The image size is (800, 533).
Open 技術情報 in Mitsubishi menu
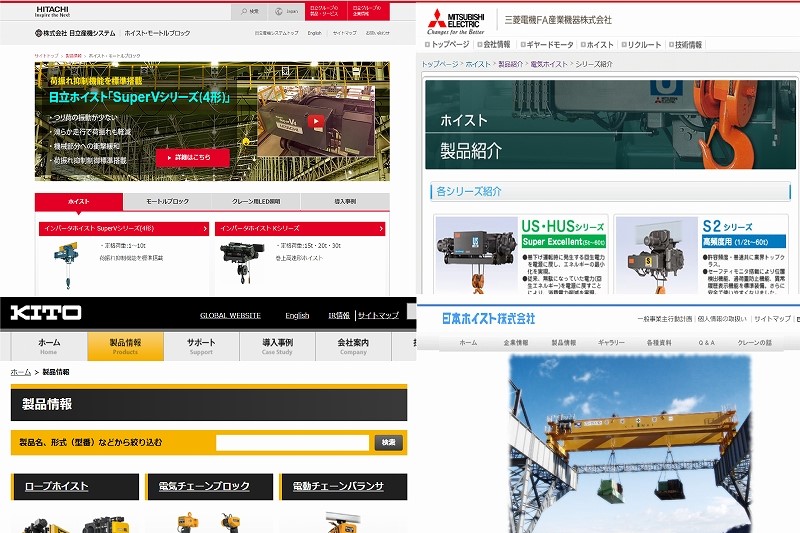685,44
